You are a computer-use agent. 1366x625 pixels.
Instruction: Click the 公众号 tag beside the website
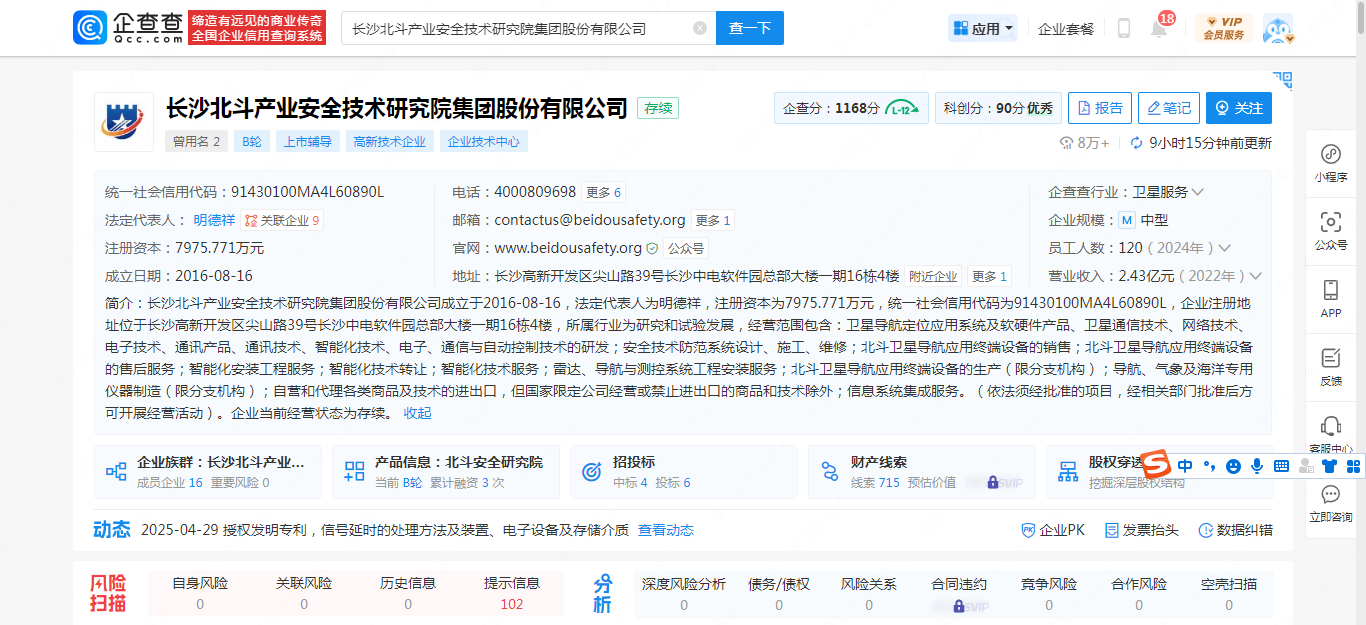tap(686, 248)
